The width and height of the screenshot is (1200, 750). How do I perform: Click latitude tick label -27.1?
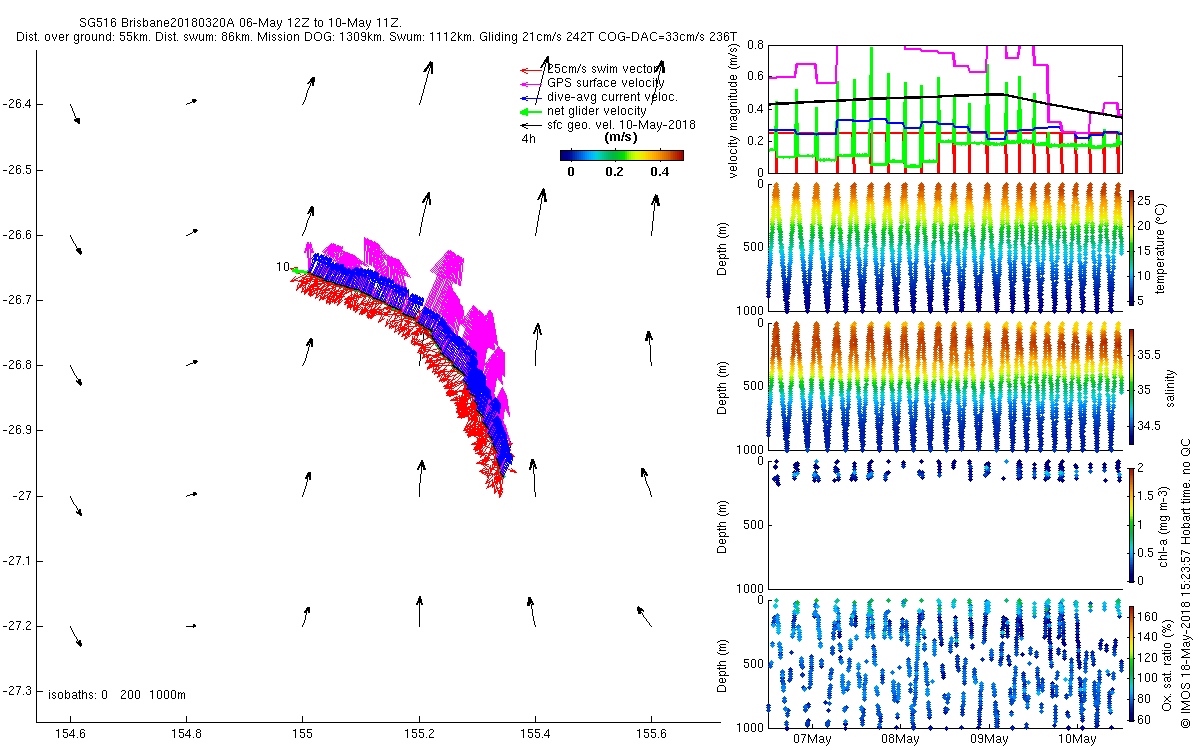(x=18, y=561)
